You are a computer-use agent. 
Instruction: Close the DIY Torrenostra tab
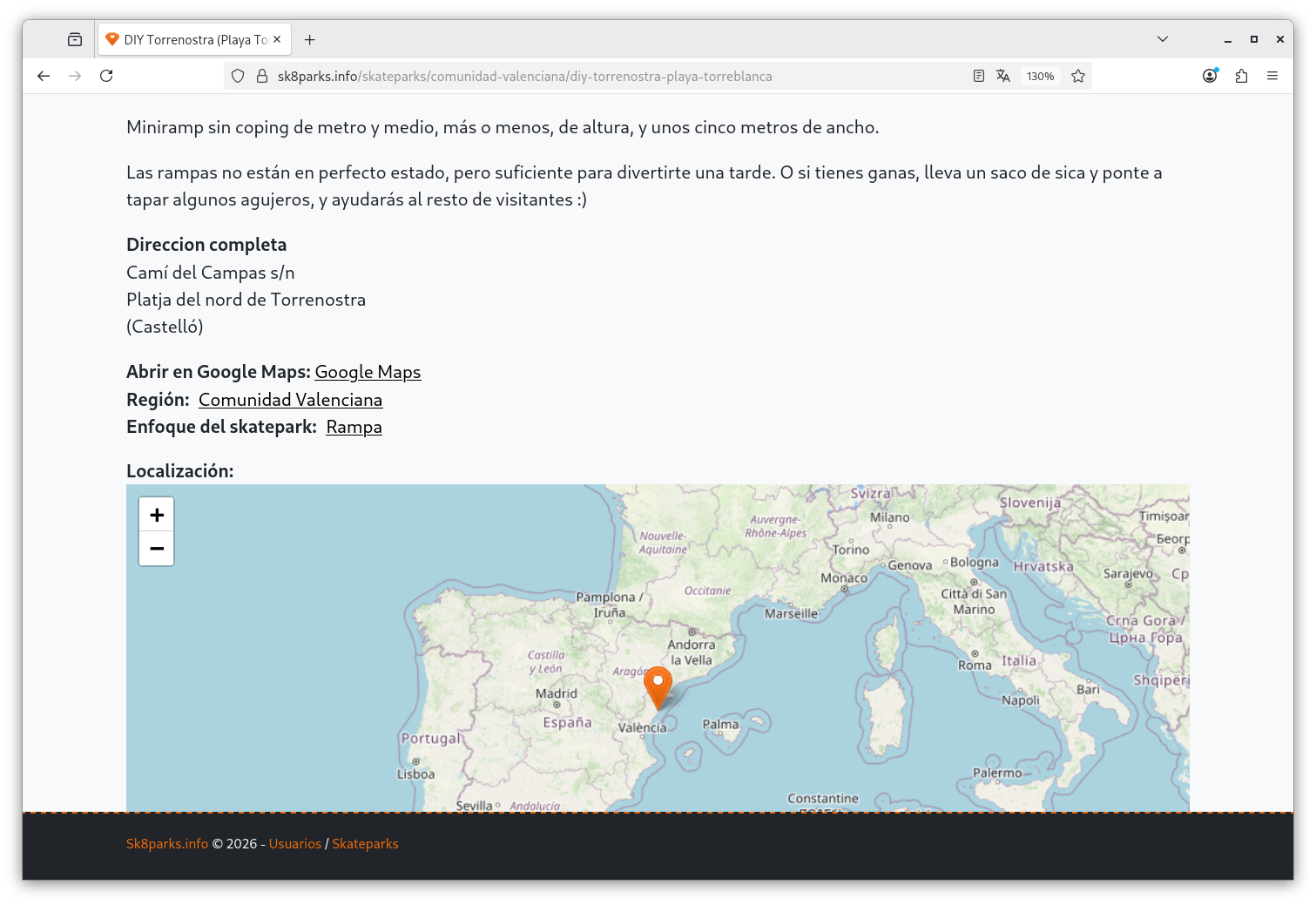[x=277, y=39]
